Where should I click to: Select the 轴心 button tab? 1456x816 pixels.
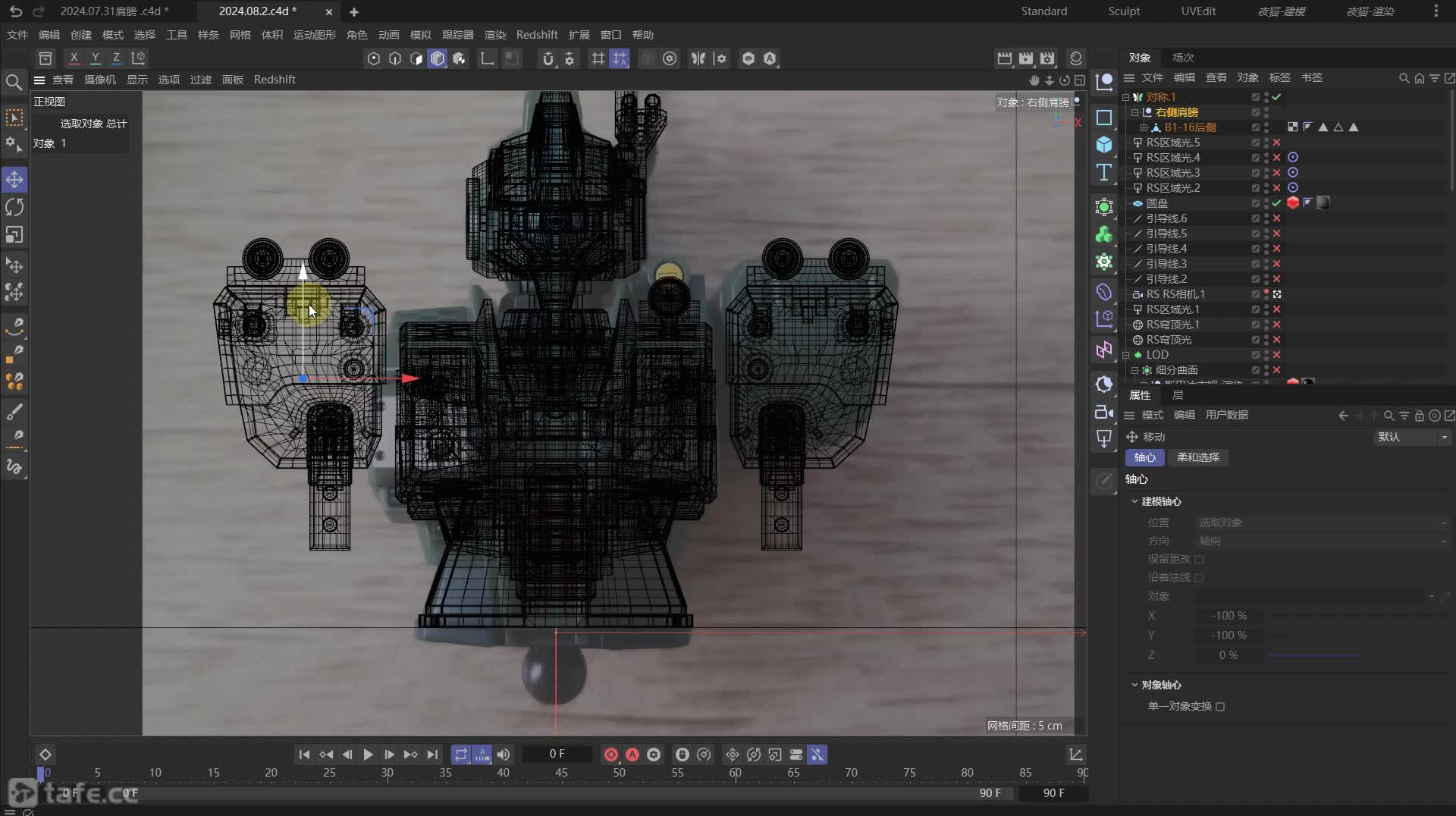1145,457
